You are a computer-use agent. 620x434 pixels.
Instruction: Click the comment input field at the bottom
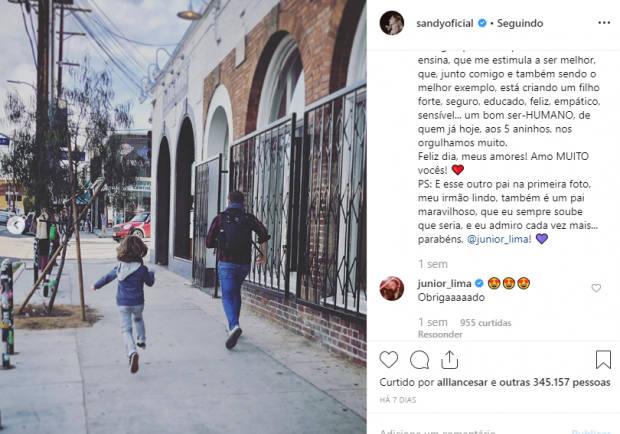pos(473,431)
